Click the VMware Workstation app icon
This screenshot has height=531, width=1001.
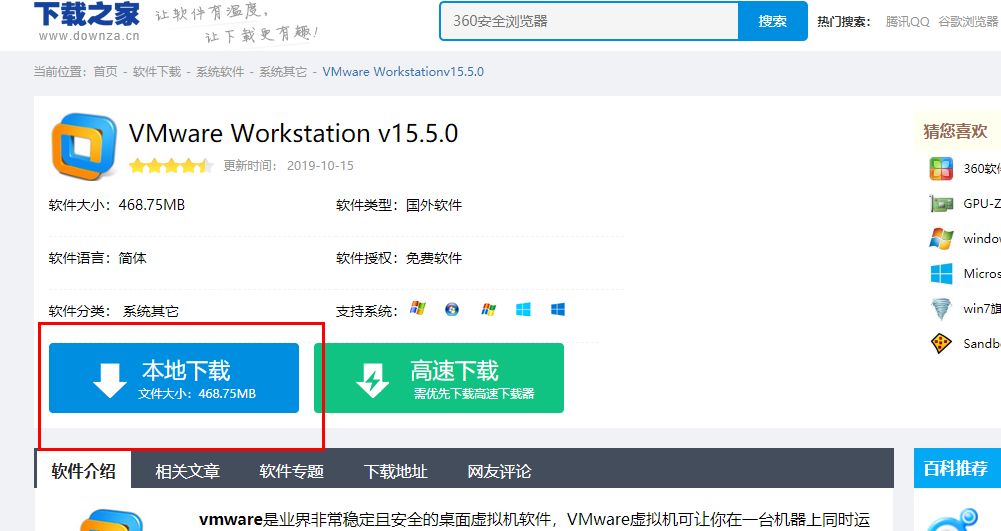[84, 146]
